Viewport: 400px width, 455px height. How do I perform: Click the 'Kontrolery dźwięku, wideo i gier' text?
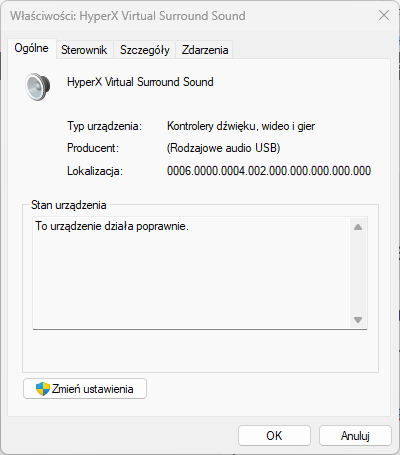(241, 126)
